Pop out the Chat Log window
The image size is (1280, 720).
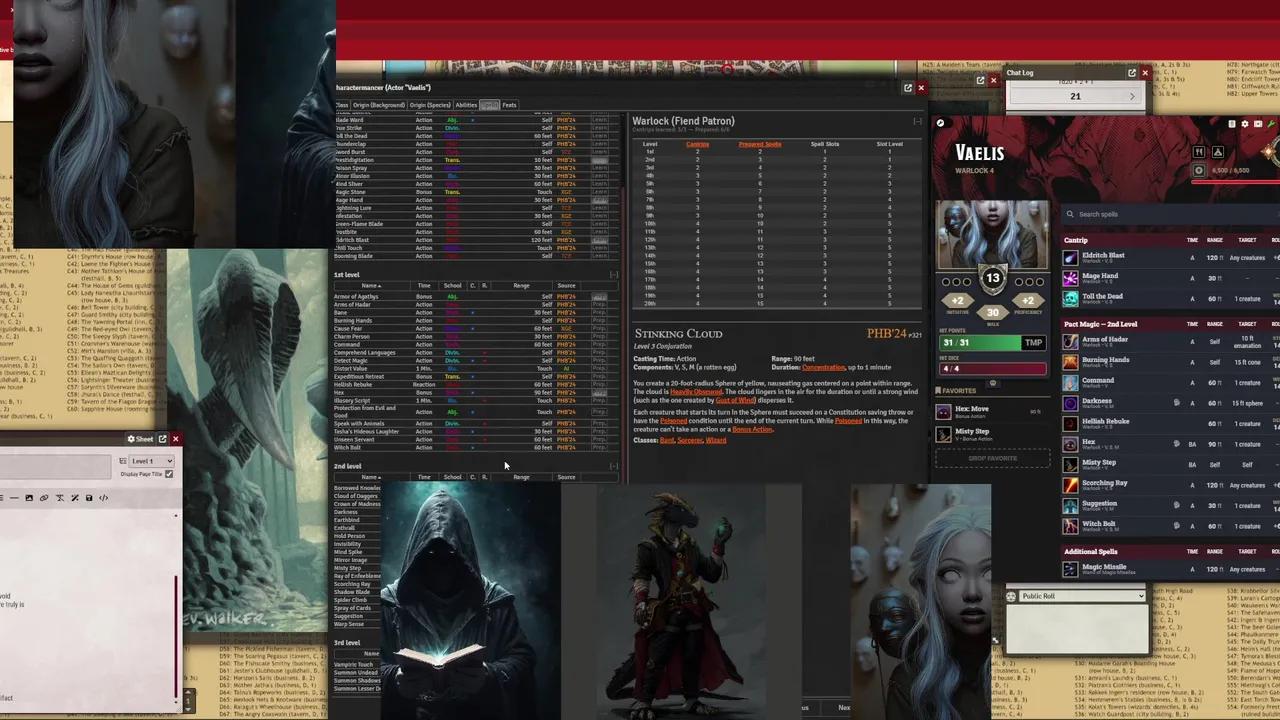(1132, 73)
